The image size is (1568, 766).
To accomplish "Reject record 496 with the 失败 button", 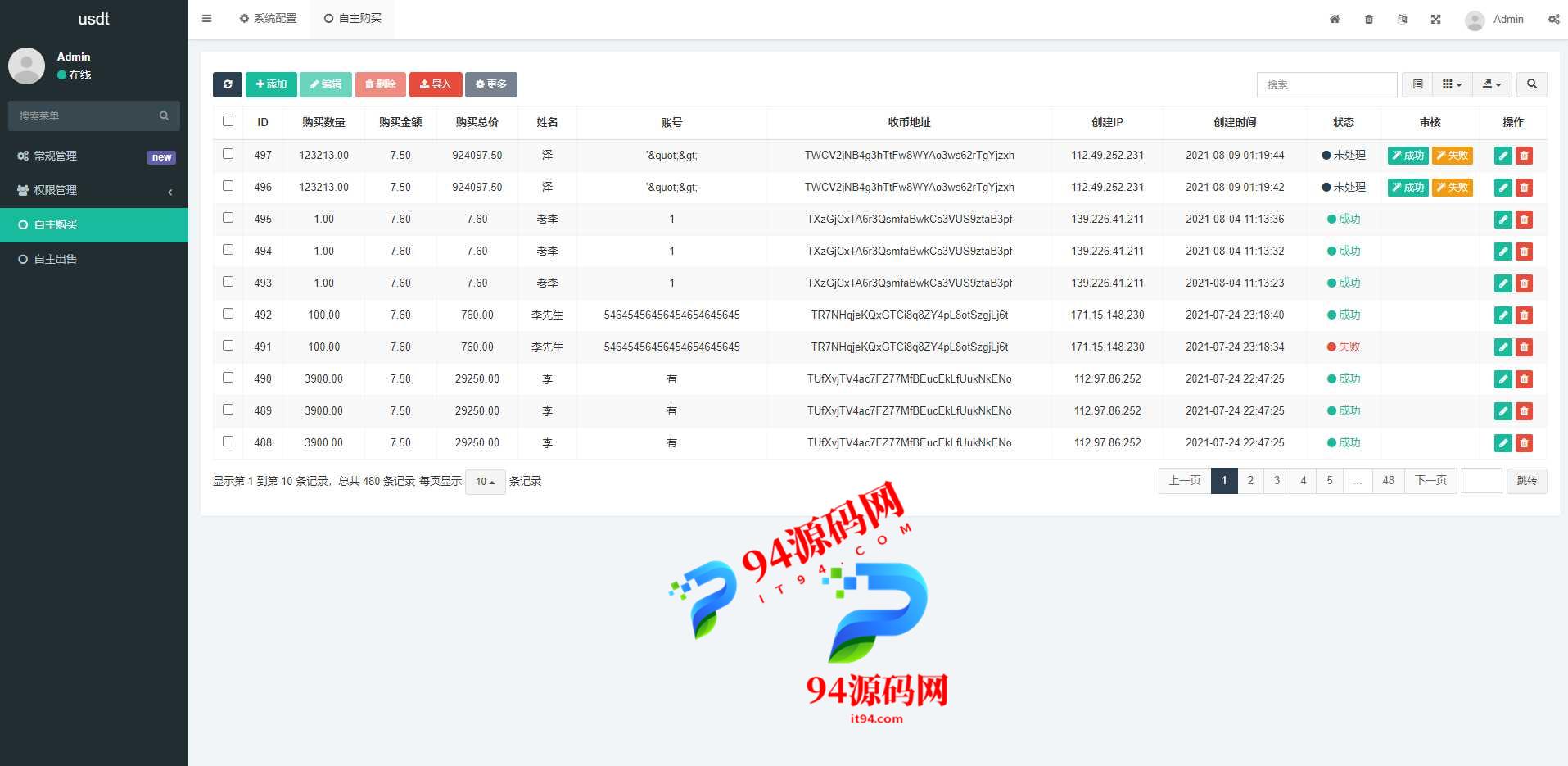I will coord(1453,188).
